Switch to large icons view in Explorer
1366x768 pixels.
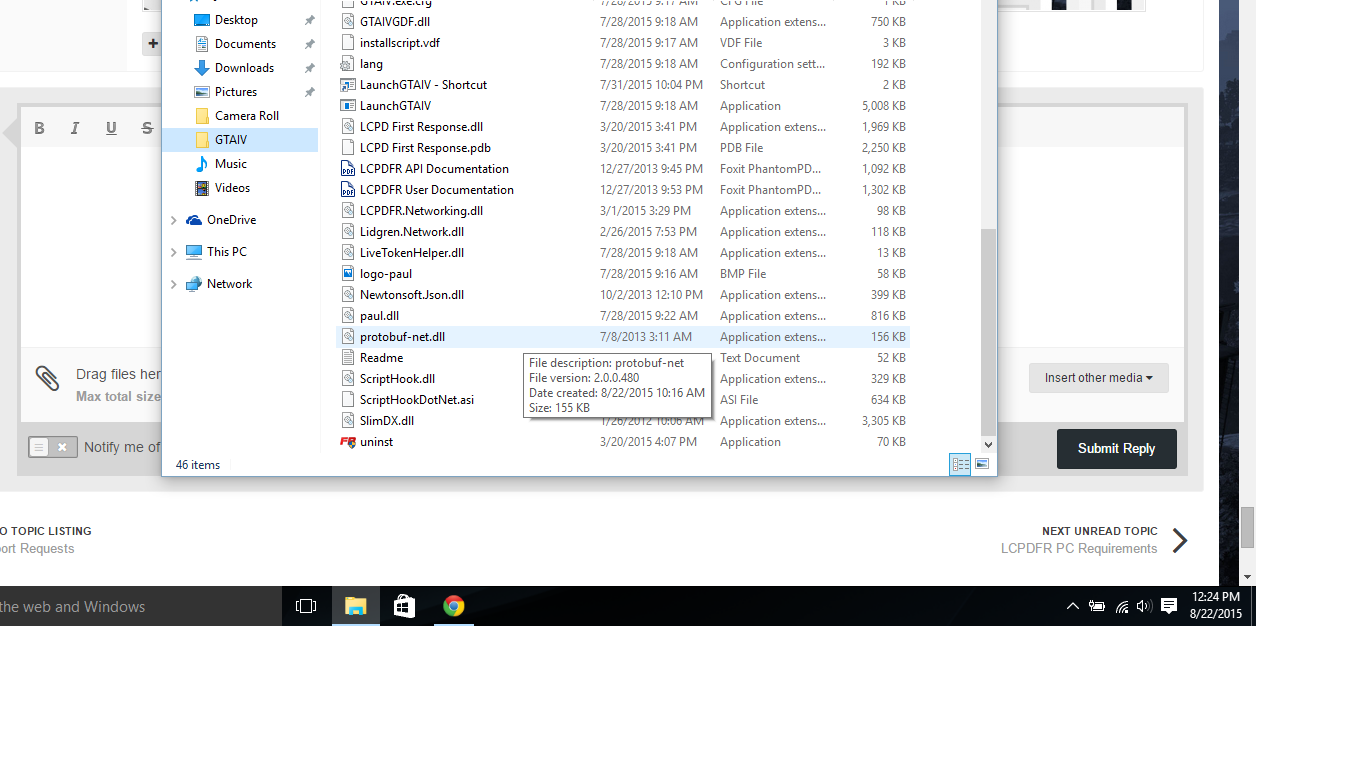[982, 464]
